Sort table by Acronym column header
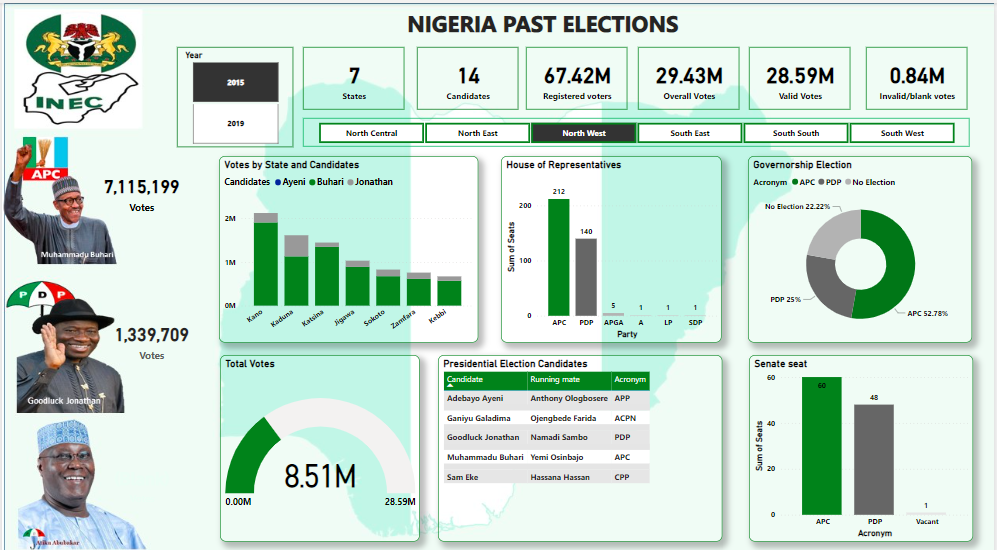 (x=629, y=380)
